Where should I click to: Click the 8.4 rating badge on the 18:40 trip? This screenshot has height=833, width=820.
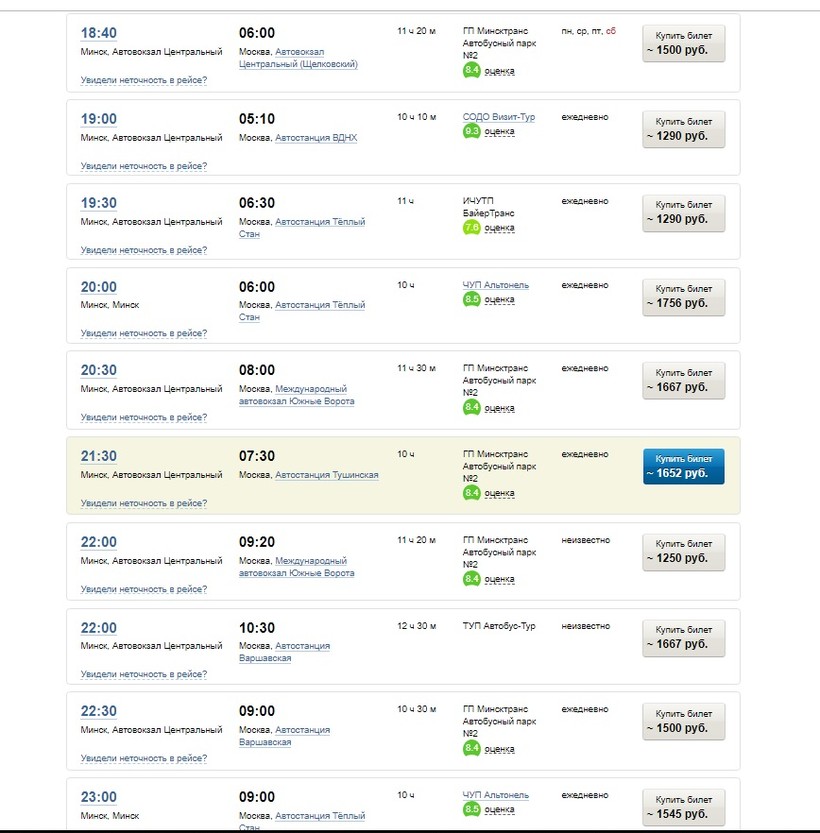point(472,70)
